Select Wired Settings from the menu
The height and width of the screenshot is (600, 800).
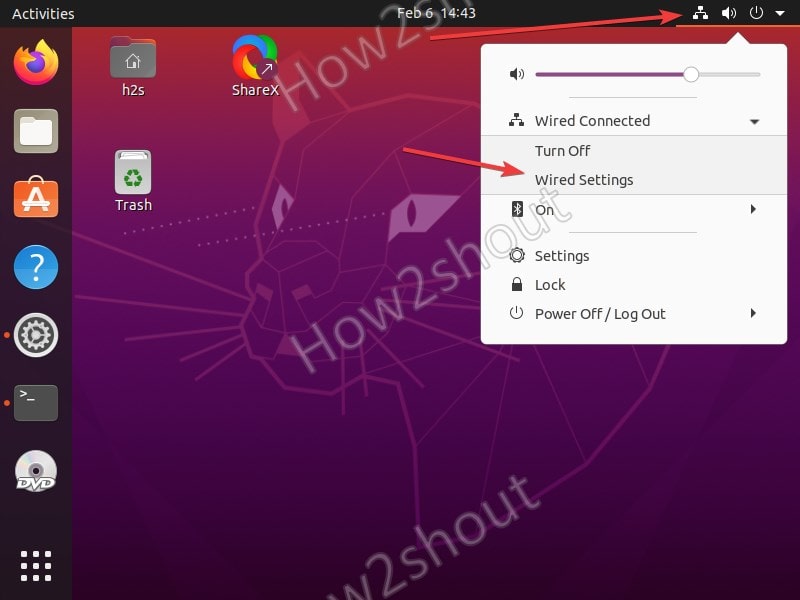[584, 180]
